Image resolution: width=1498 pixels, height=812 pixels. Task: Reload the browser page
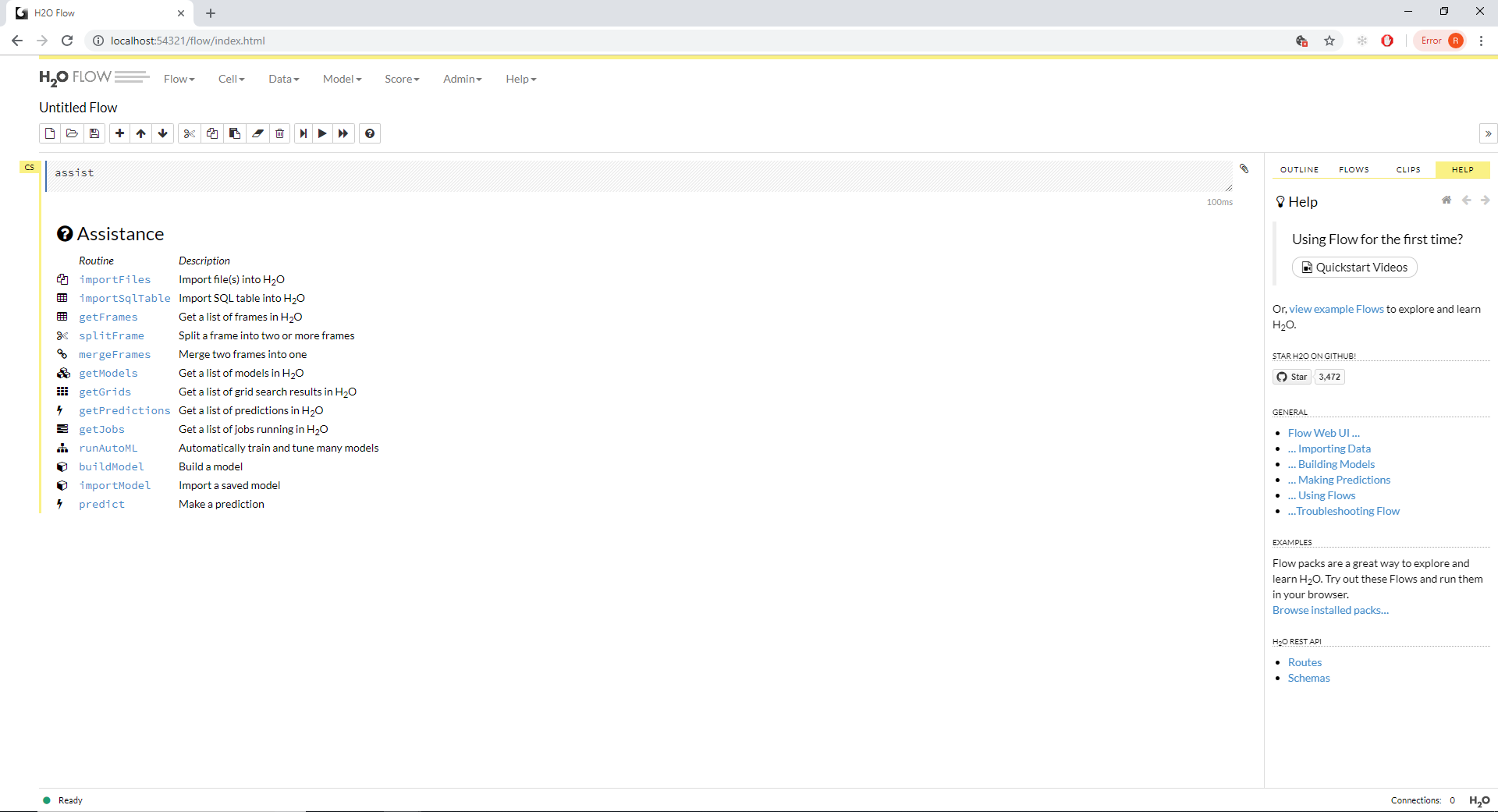pos(67,41)
